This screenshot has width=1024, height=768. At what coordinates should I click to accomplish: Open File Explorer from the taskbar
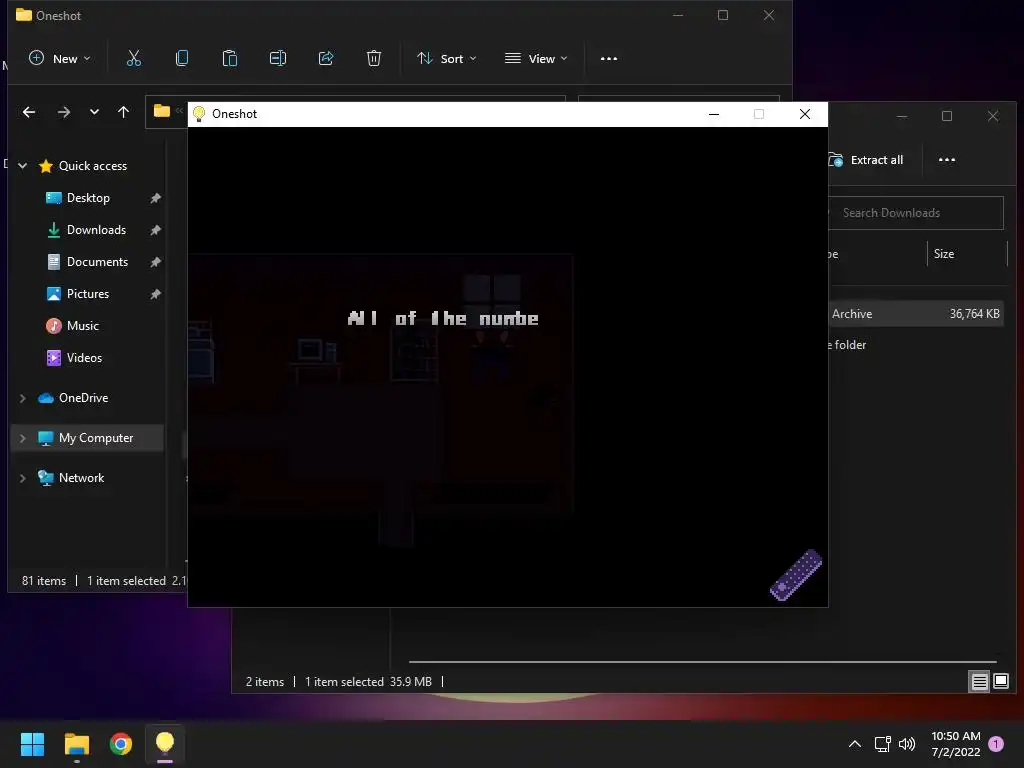click(76, 744)
